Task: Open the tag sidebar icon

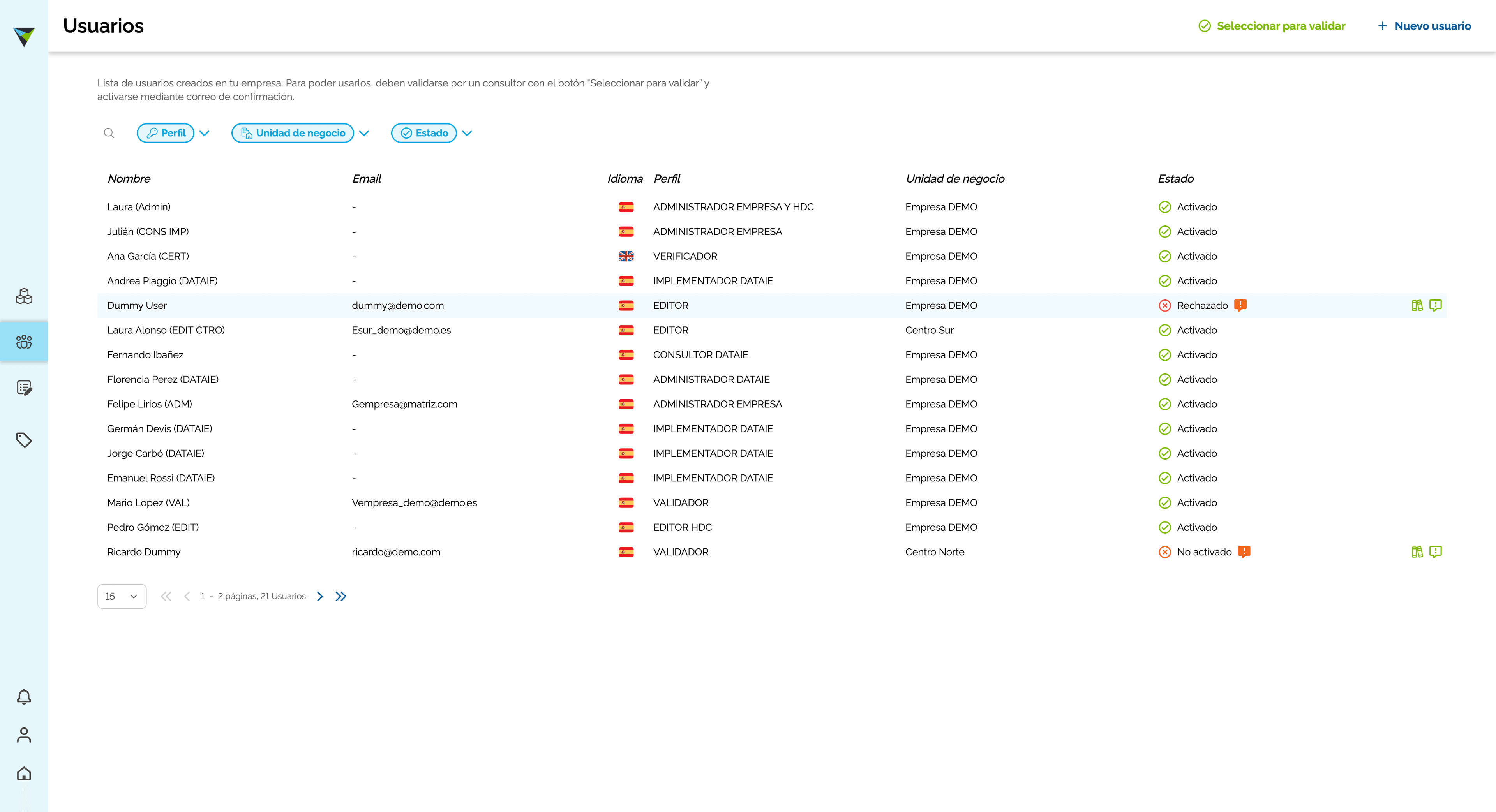Action: point(24,440)
